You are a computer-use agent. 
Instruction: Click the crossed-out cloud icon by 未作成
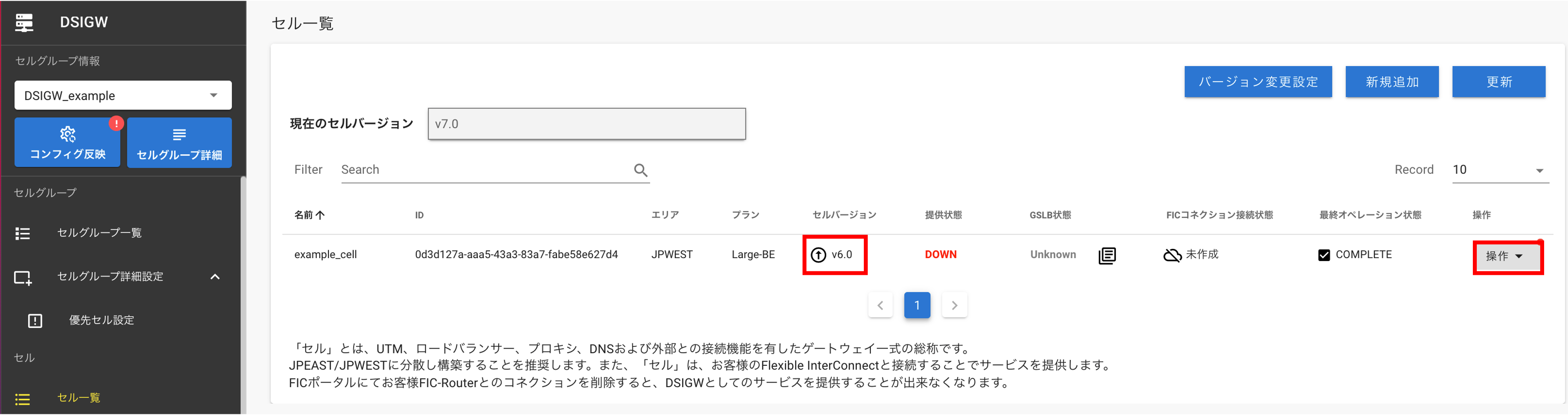(1172, 255)
